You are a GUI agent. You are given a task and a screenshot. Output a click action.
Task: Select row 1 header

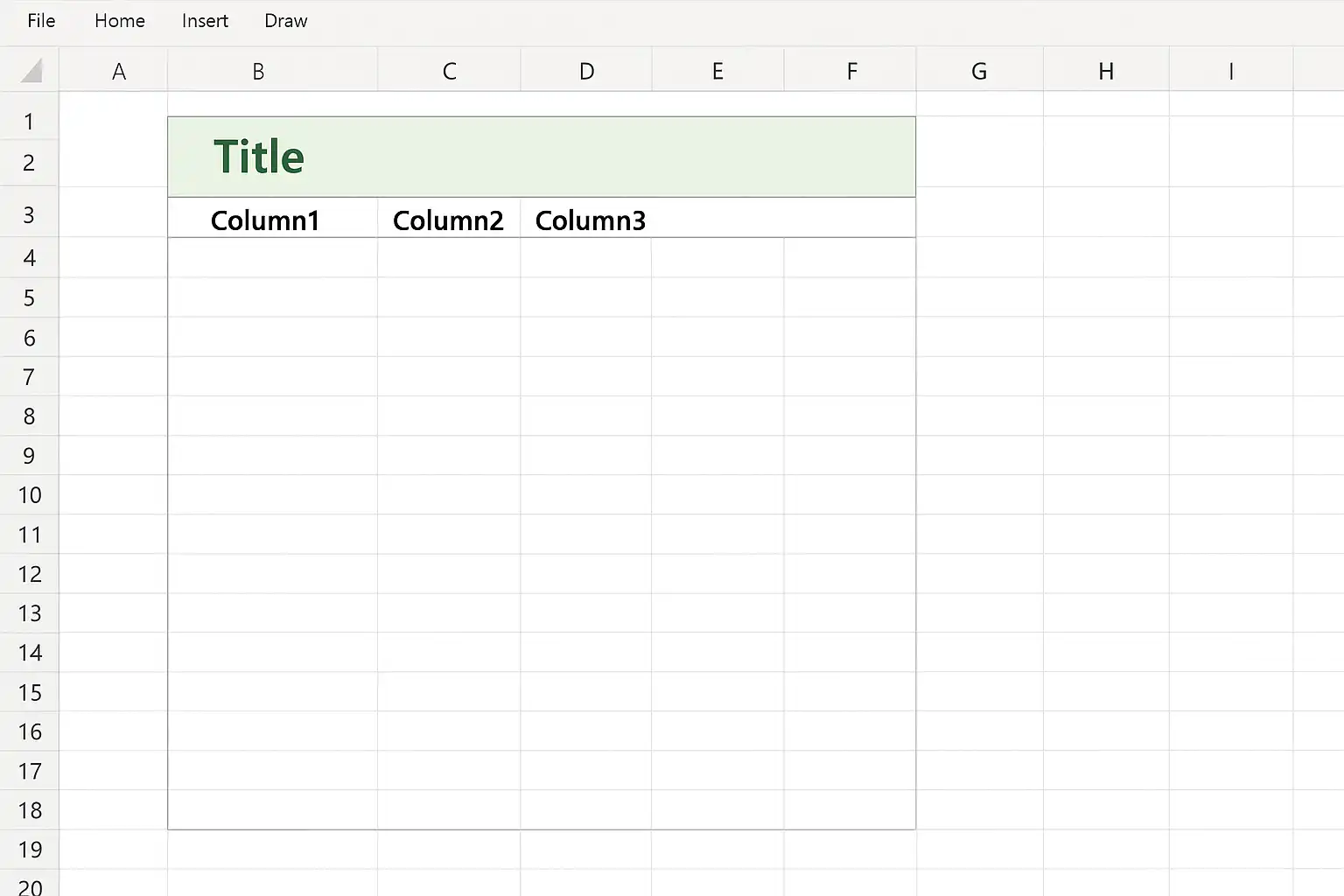[x=29, y=121]
